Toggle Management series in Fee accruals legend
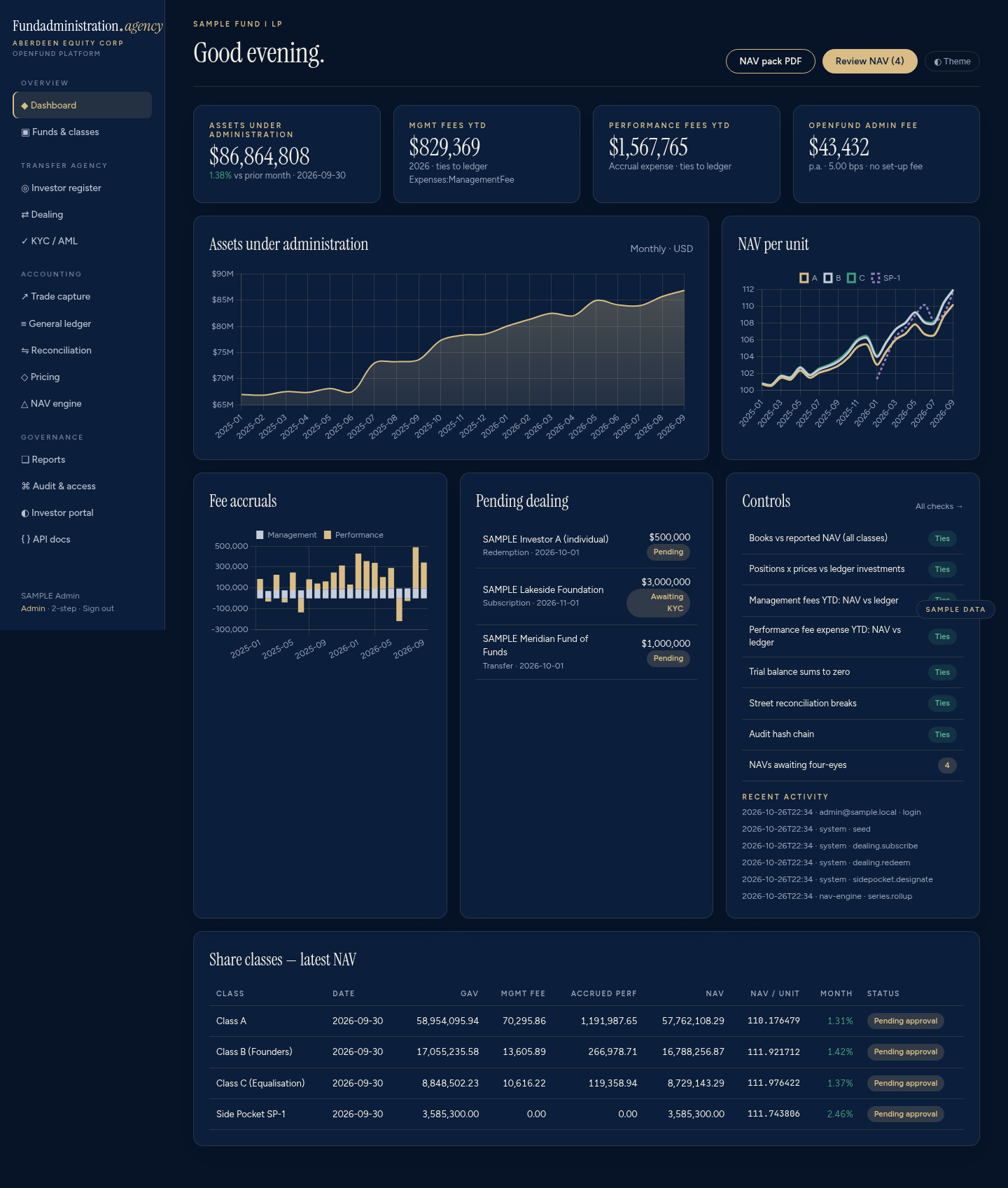 click(x=286, y=535)
